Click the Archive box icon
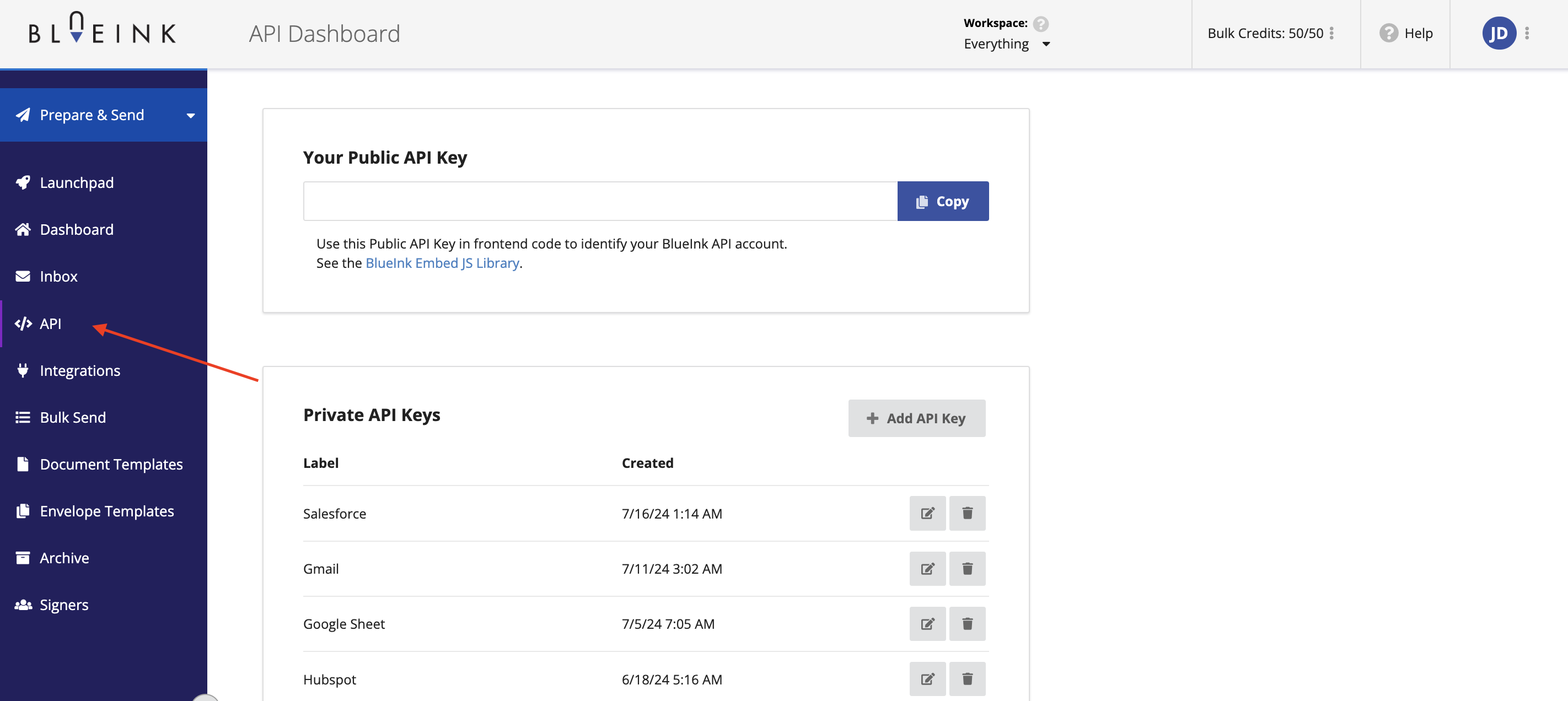This screenshot has width=1568, height=701. pos(23,558)
